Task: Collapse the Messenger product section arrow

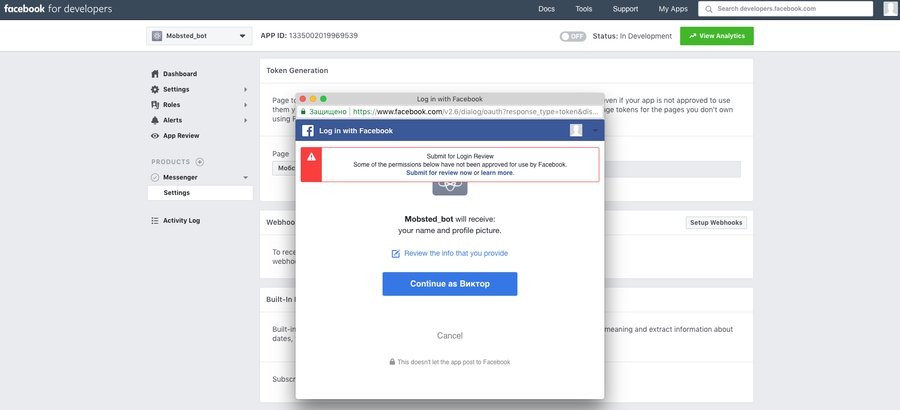Action: point(245,178)
